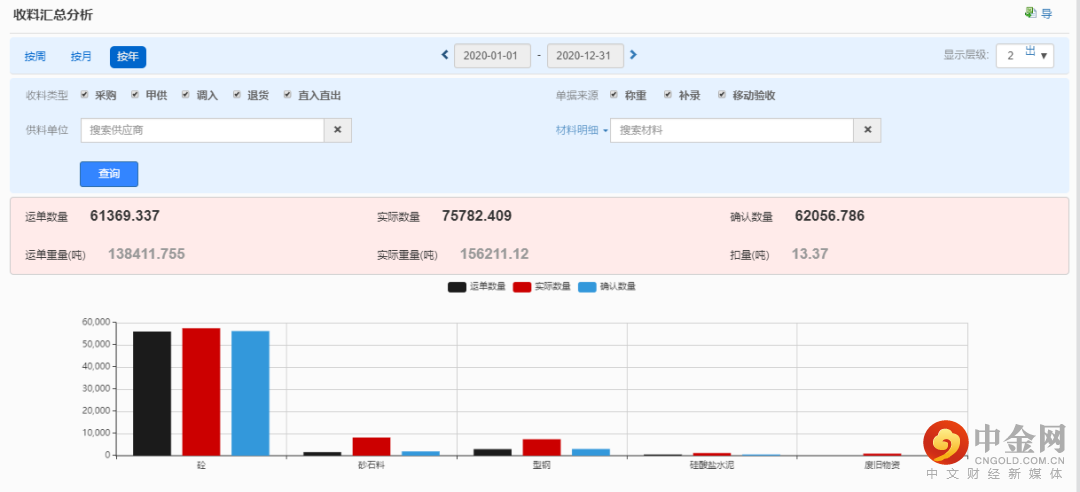Go to next date range arrow

634,55
